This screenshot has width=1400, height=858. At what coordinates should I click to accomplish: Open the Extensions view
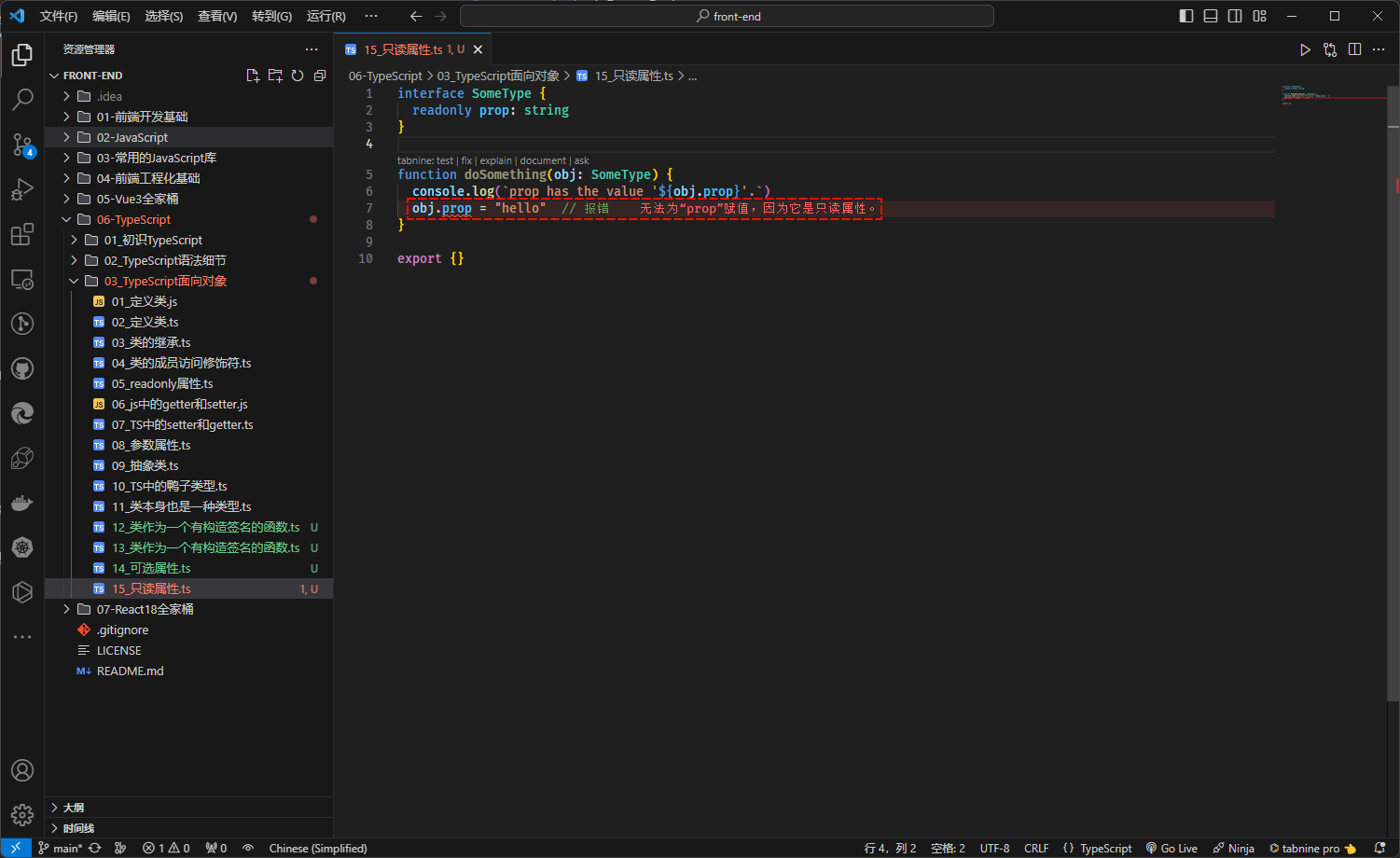click(x=22, y=234)
